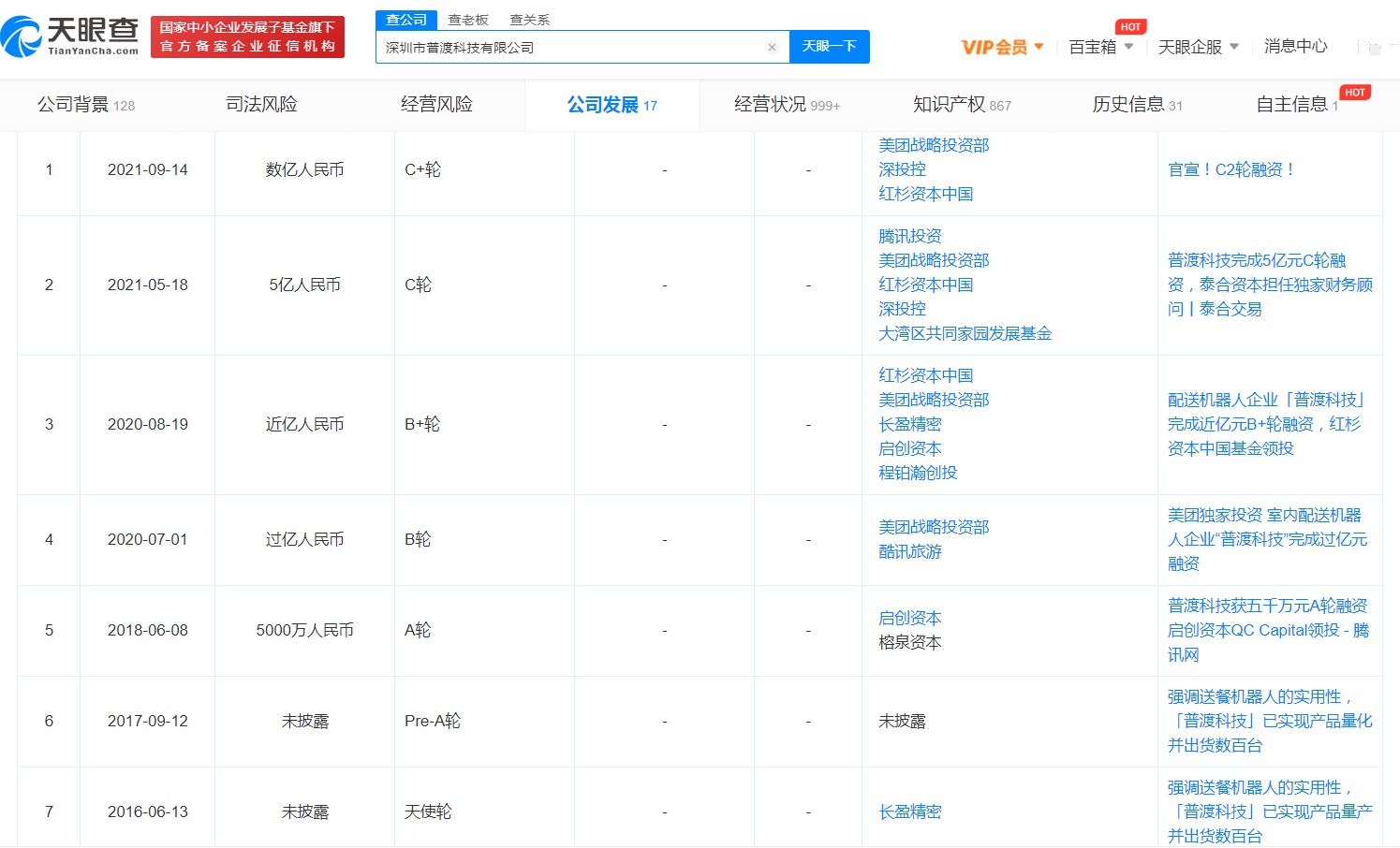1400x848 pixels.
Task: Switch to 公司背景 tab
Action: 86,105
